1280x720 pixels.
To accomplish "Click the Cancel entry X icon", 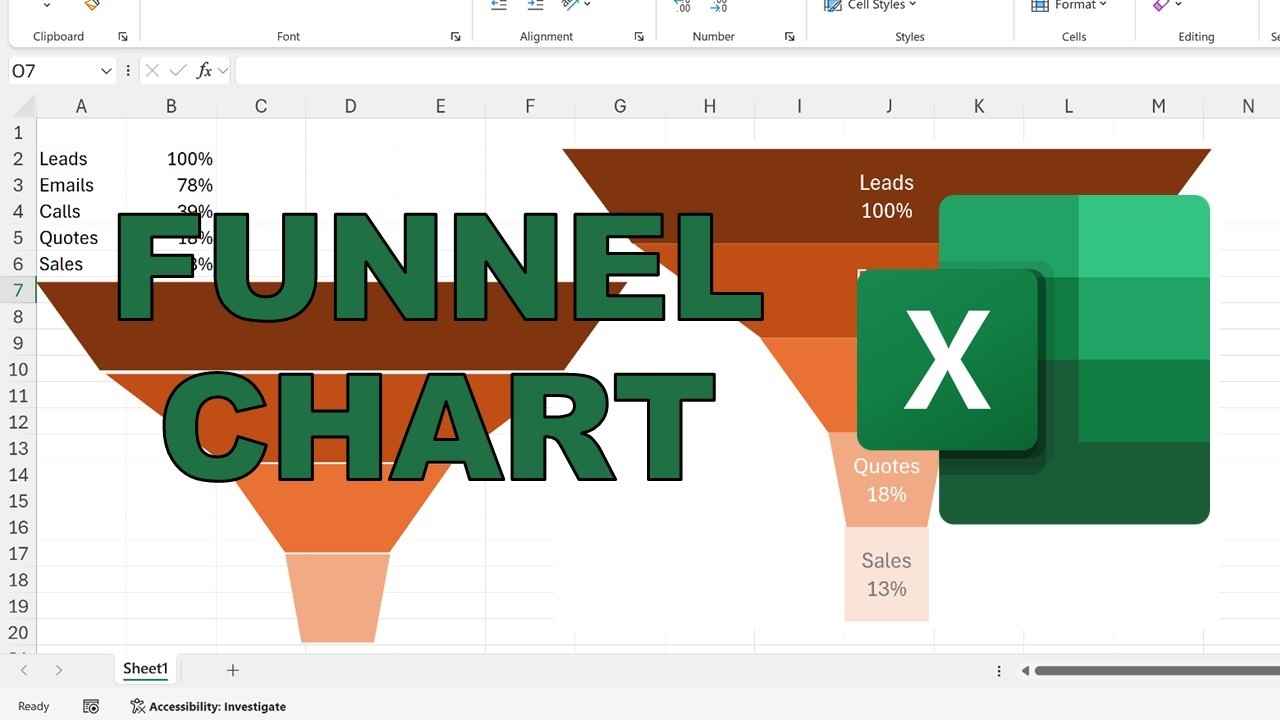I will [x=152, y=71].
